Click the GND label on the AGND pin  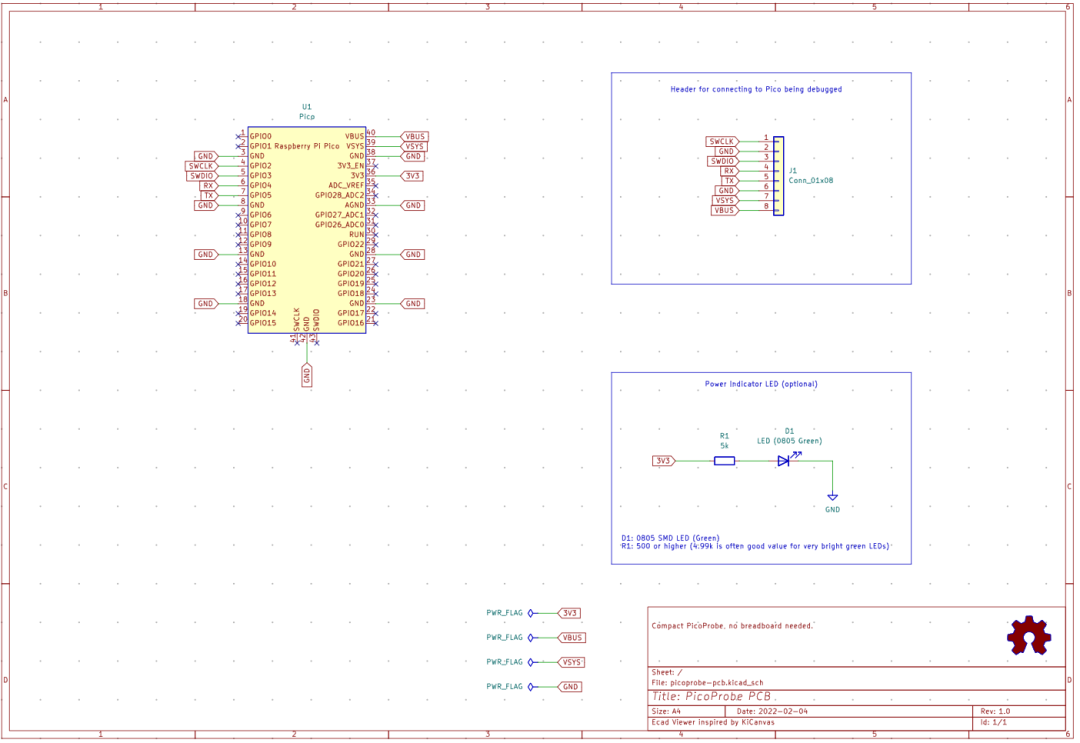[x=413, y=205]
